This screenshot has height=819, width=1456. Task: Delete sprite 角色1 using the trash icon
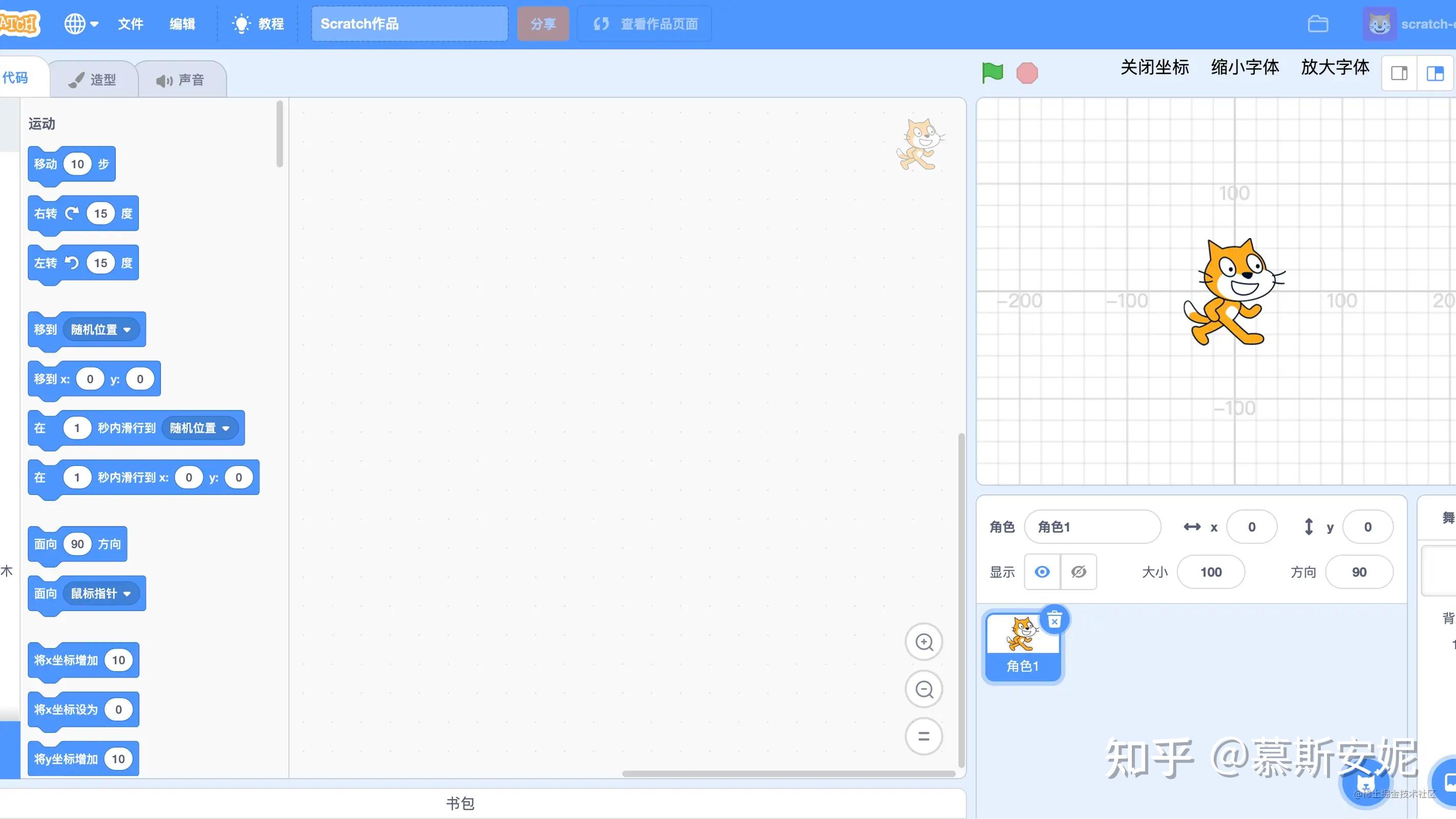coord(1054,619)
